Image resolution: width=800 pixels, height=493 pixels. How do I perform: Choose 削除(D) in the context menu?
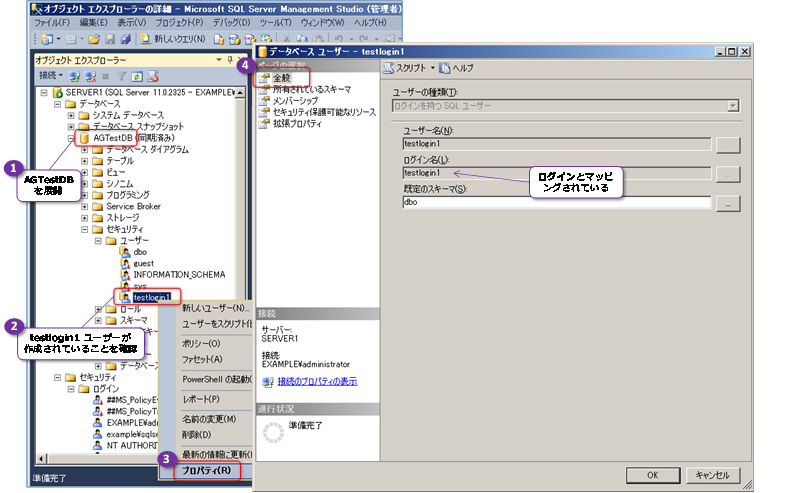pyautogui.click(x=197, y=435)
